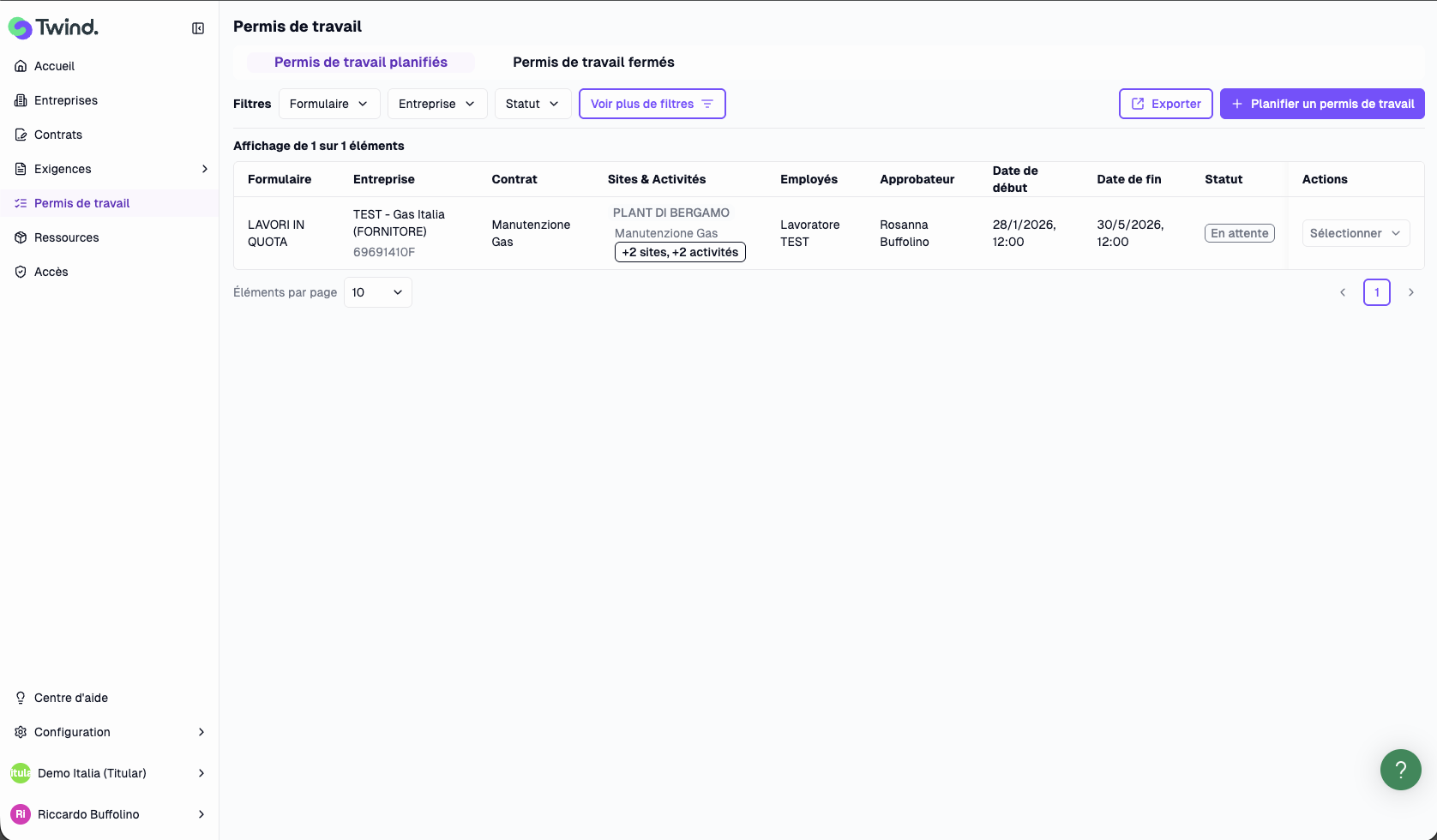Click Planifier un permis de travail

[1321, 104]
